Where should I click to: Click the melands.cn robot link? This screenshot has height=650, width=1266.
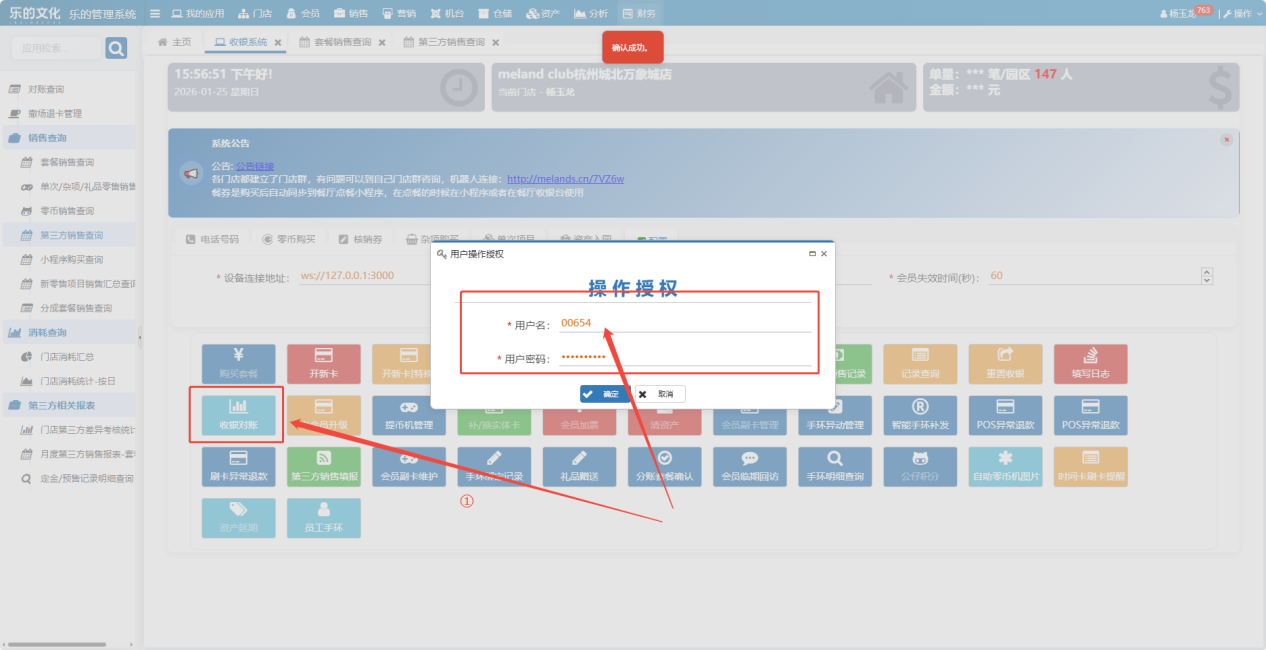(565, 179)
